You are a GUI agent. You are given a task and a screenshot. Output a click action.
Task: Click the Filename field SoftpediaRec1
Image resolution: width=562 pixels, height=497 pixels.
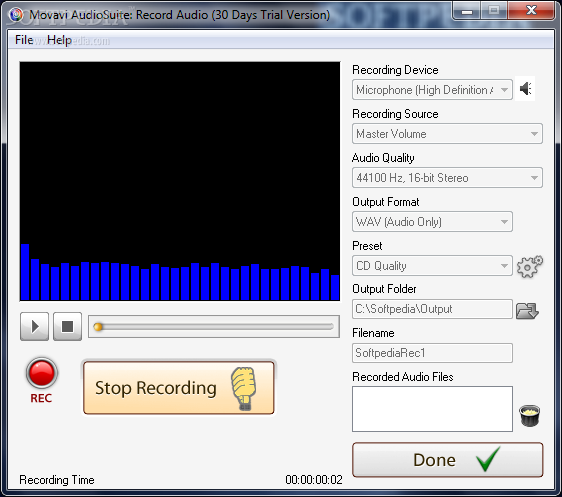pos(432,353)
